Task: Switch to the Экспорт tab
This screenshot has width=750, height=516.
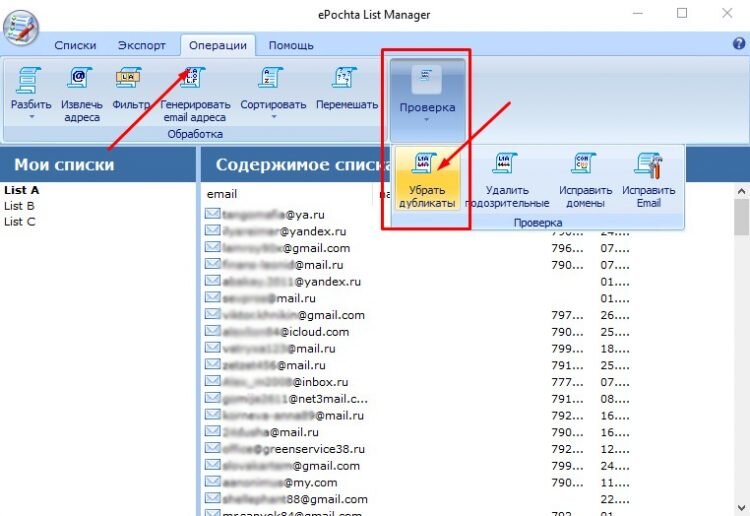Action: pyautogui.click(x=142, y=45)
